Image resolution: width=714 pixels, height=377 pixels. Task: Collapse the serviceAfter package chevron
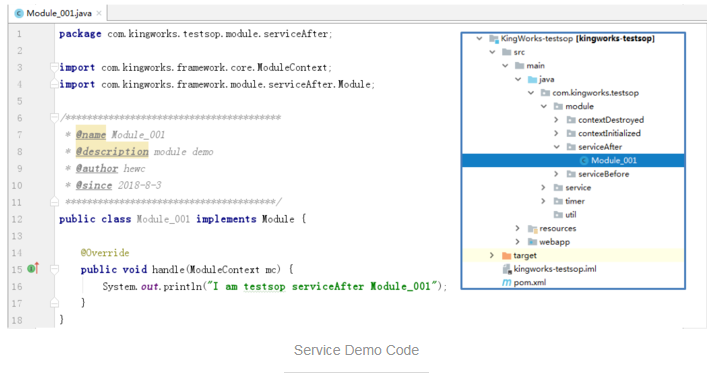(556, 147)
